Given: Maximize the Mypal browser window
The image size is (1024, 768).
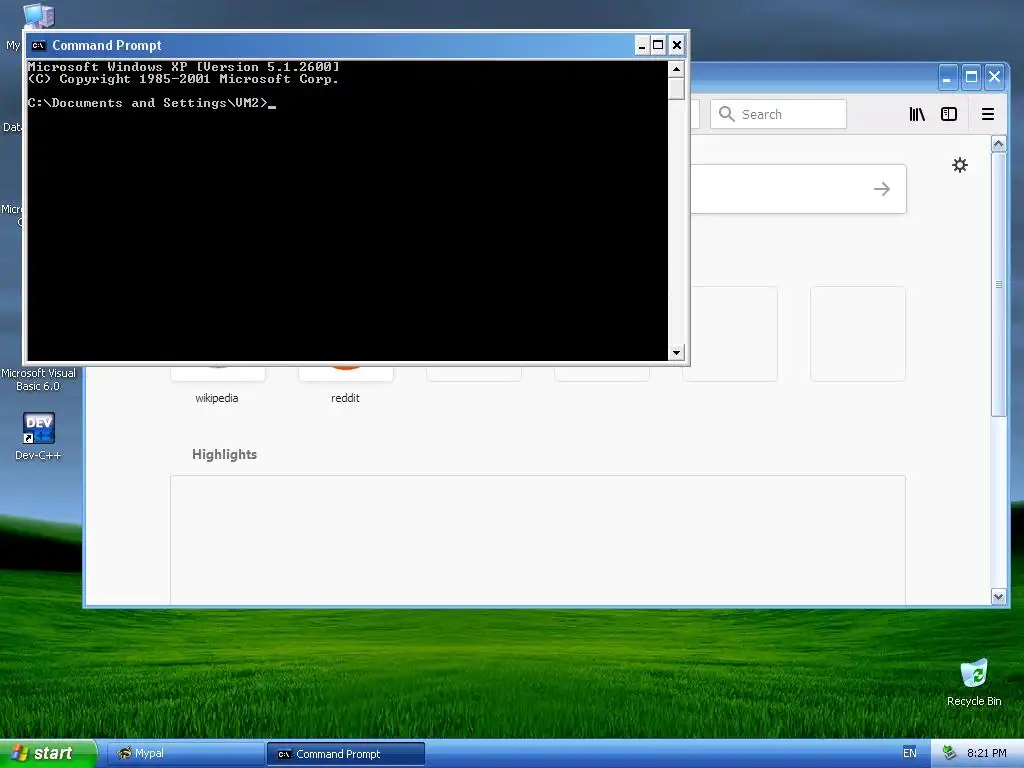Looking at the screenshot, I should coord(971,78).
